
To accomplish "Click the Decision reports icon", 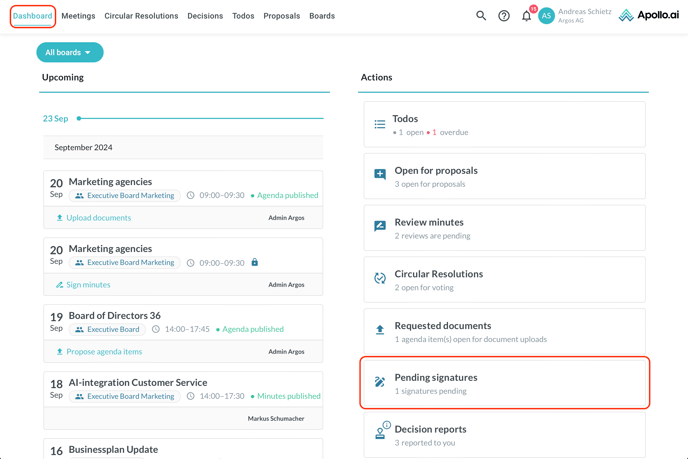I will [380, 434].
